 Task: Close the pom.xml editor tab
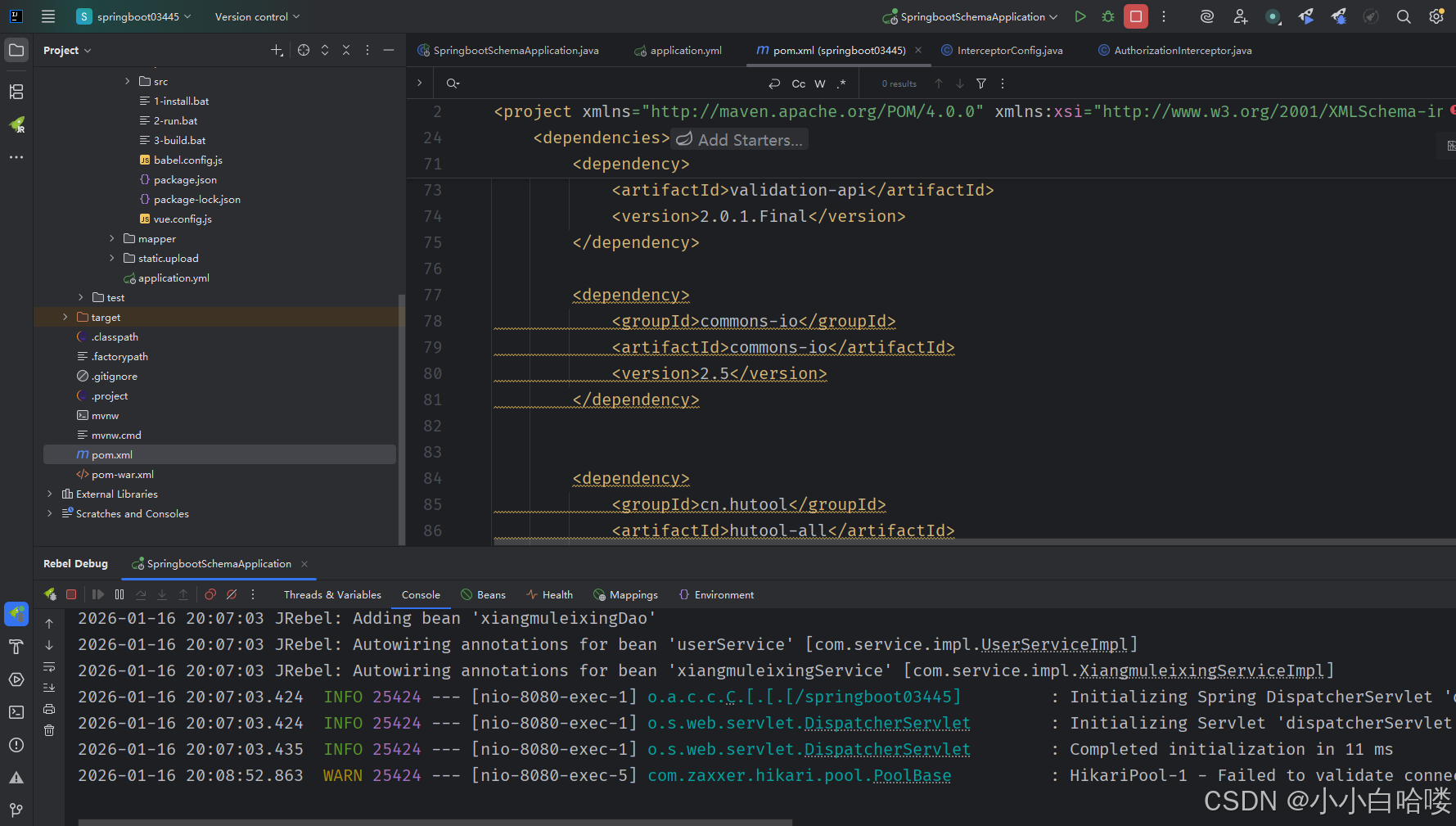[x=918, y=50]
